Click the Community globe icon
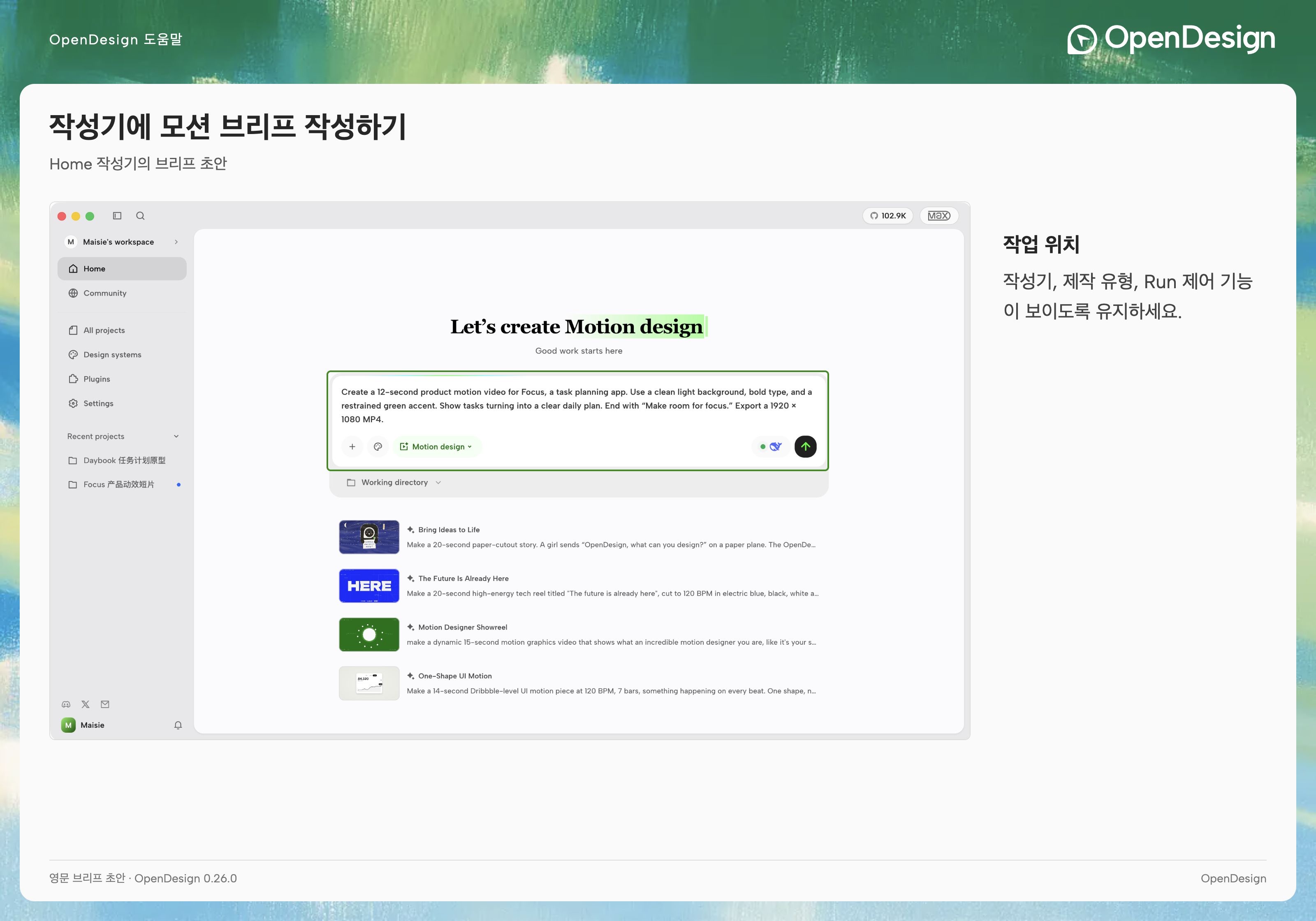Image resolution: width=1316 pixels, height=921 pixels. pos(73,293)
